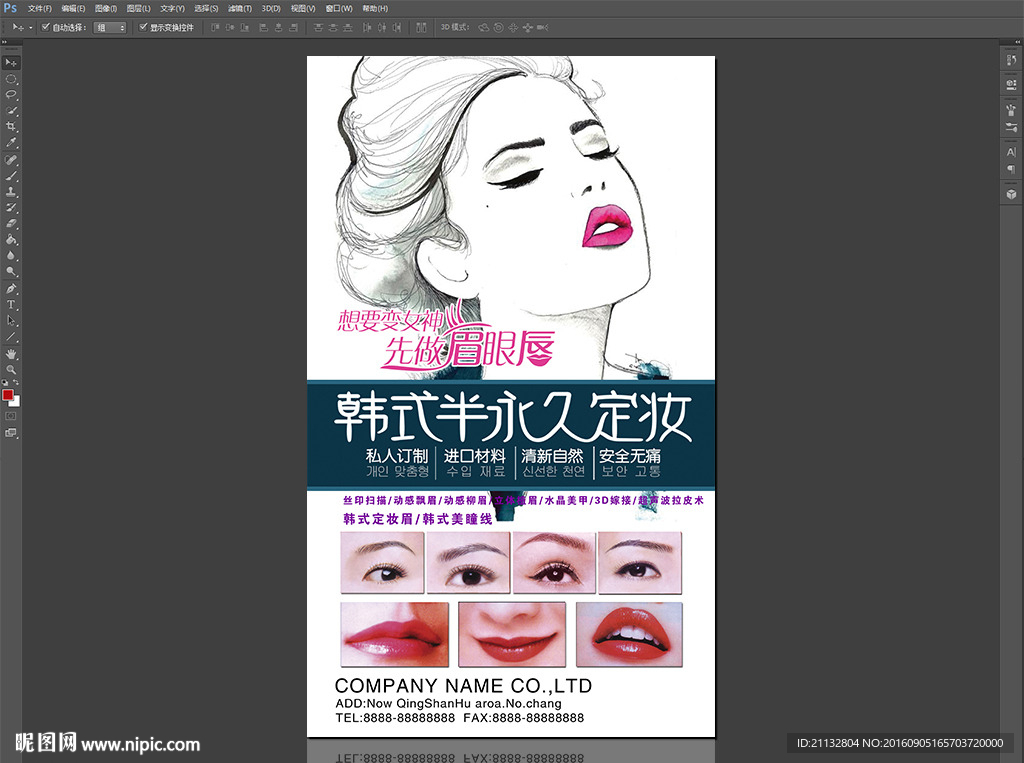Image resolution: width=1024 pixels, height=763 pixels.
Task: Select the Lasso tool
Action: [11, 95]
